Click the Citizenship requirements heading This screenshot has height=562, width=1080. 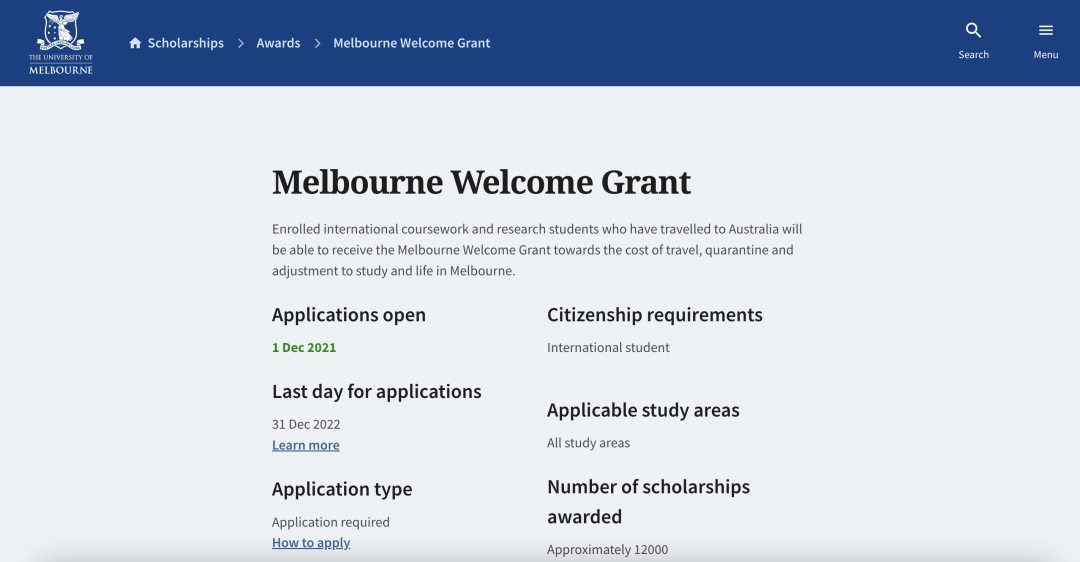[x=654, y=315]
